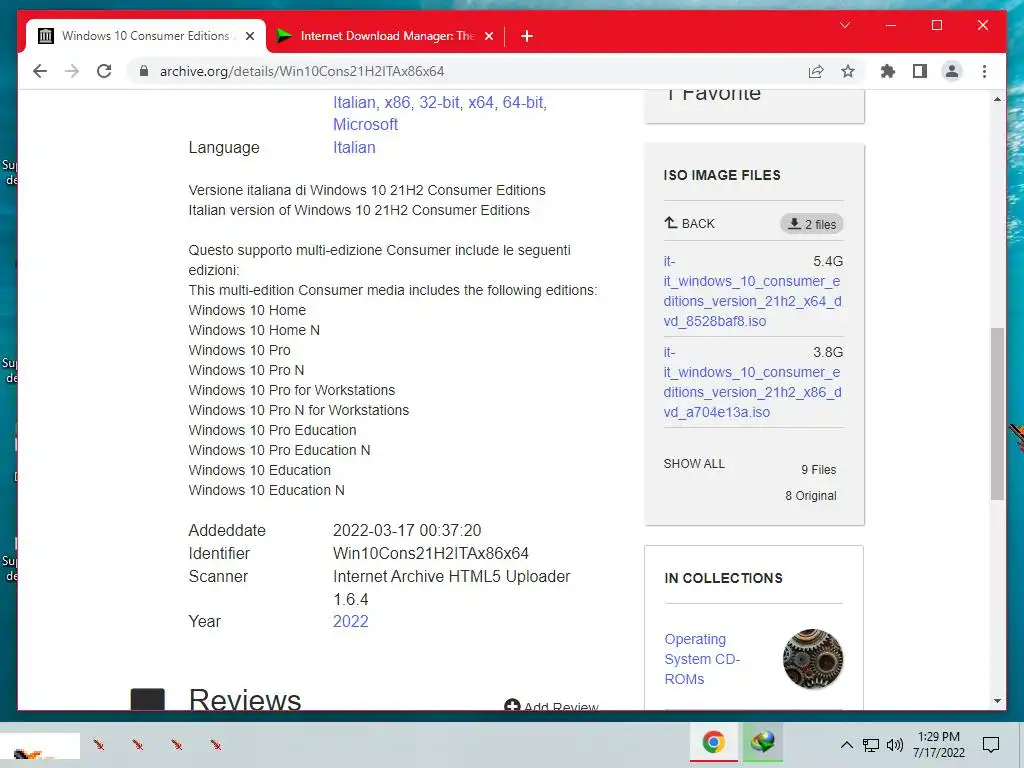Close the Windows 10 Consumer Editions tab
1024x768 pixels.
tap(249, 37)
